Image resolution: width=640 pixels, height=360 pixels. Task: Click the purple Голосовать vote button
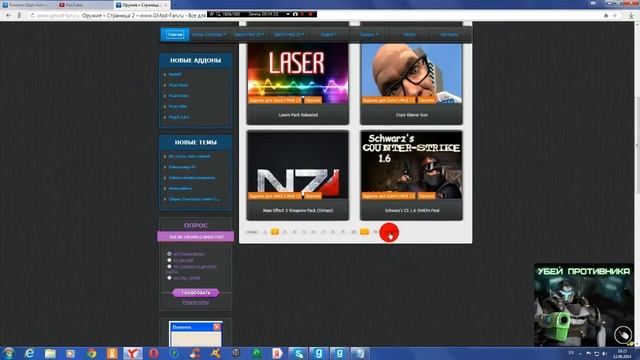click(x=196, y=293)
